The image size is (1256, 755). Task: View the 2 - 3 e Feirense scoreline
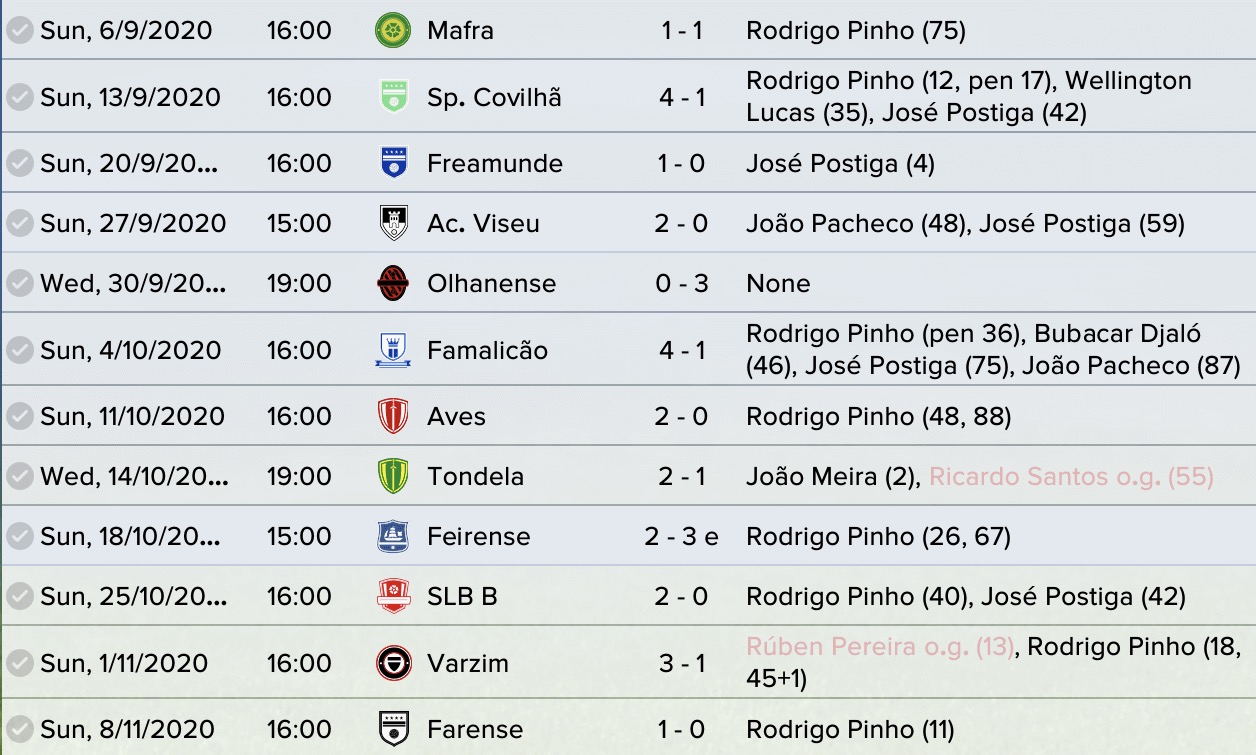click(681, 536)
